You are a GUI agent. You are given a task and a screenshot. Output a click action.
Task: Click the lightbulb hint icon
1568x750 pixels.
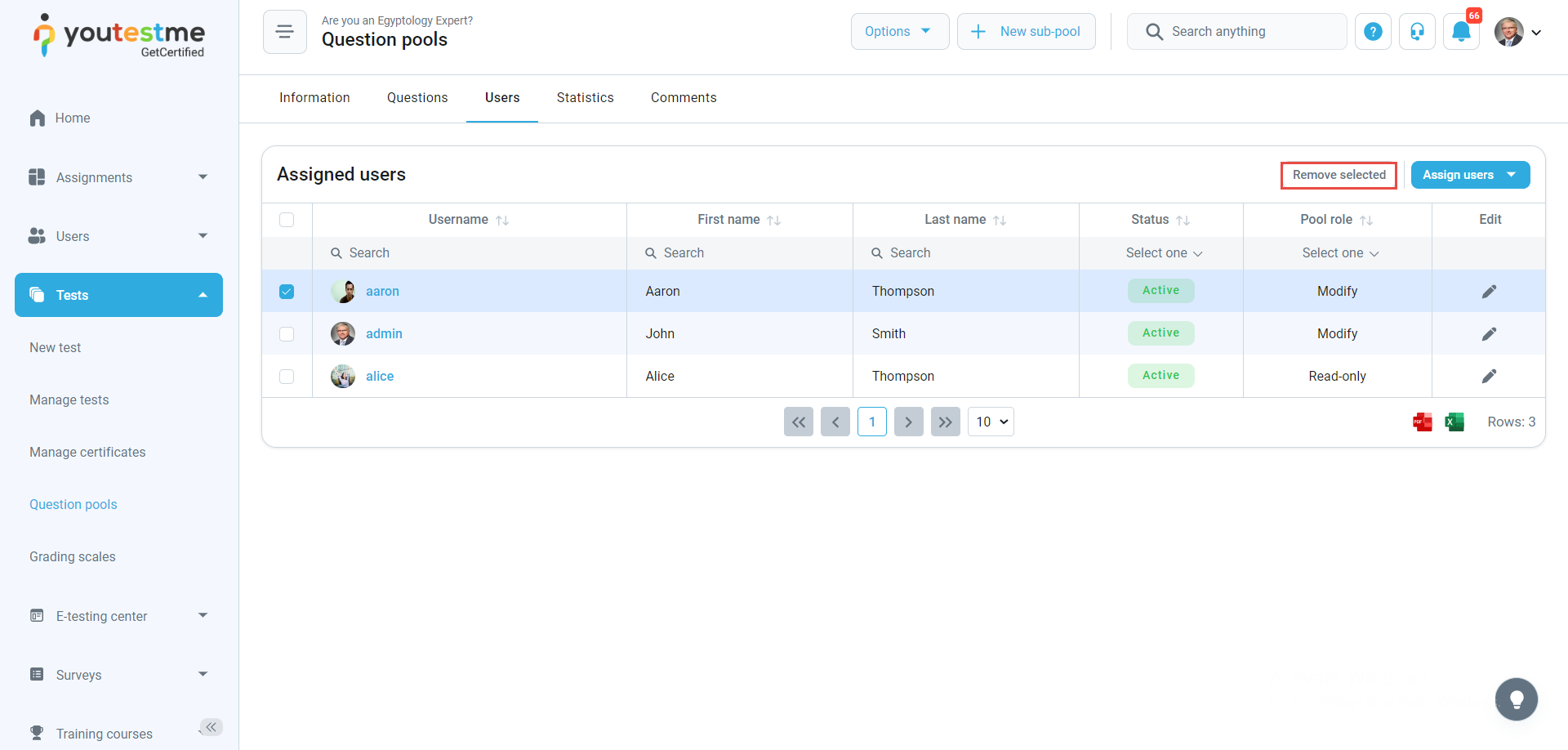coord(1516,699)
